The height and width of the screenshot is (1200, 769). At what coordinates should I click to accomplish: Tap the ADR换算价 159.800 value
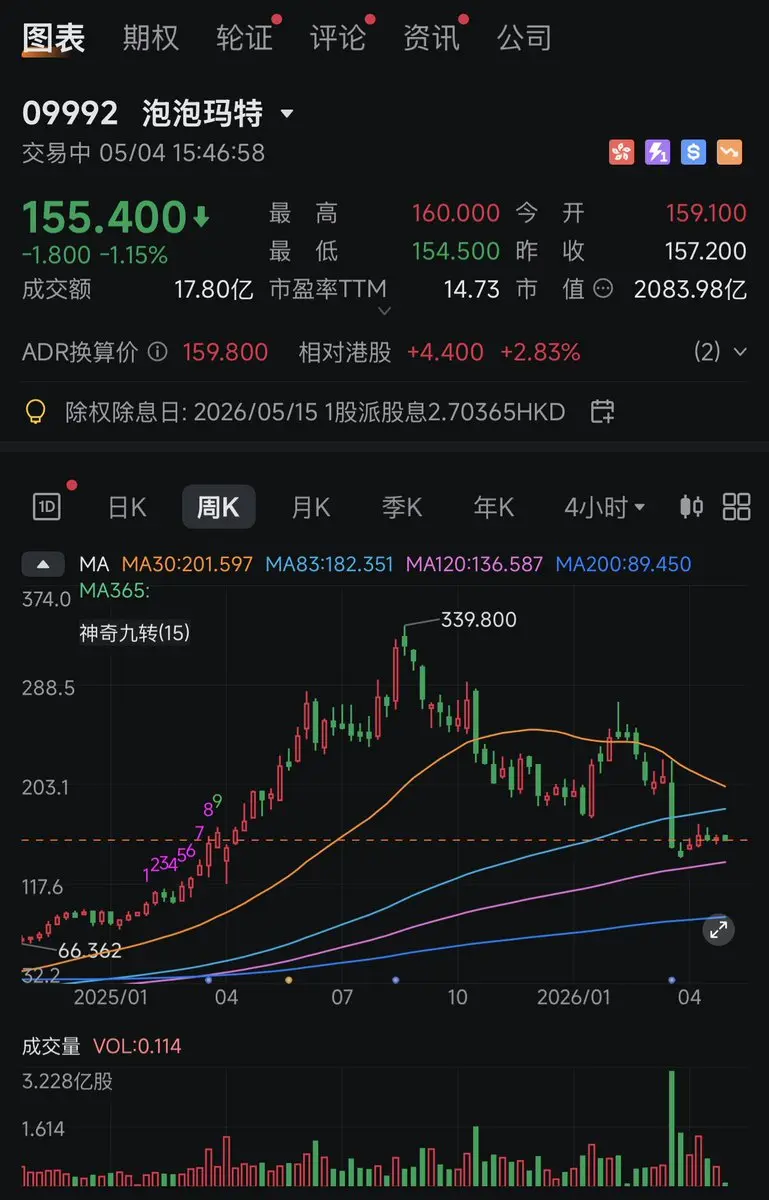[x=225, y=352]
